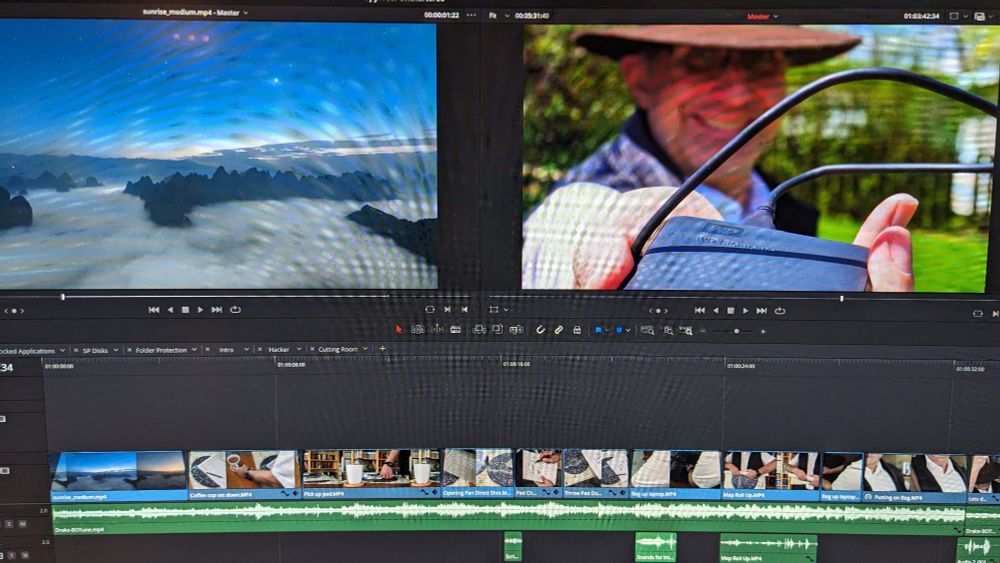Toggle loop playback in timeline viewer
This screenshot has height=563, width=1000.
780,311
